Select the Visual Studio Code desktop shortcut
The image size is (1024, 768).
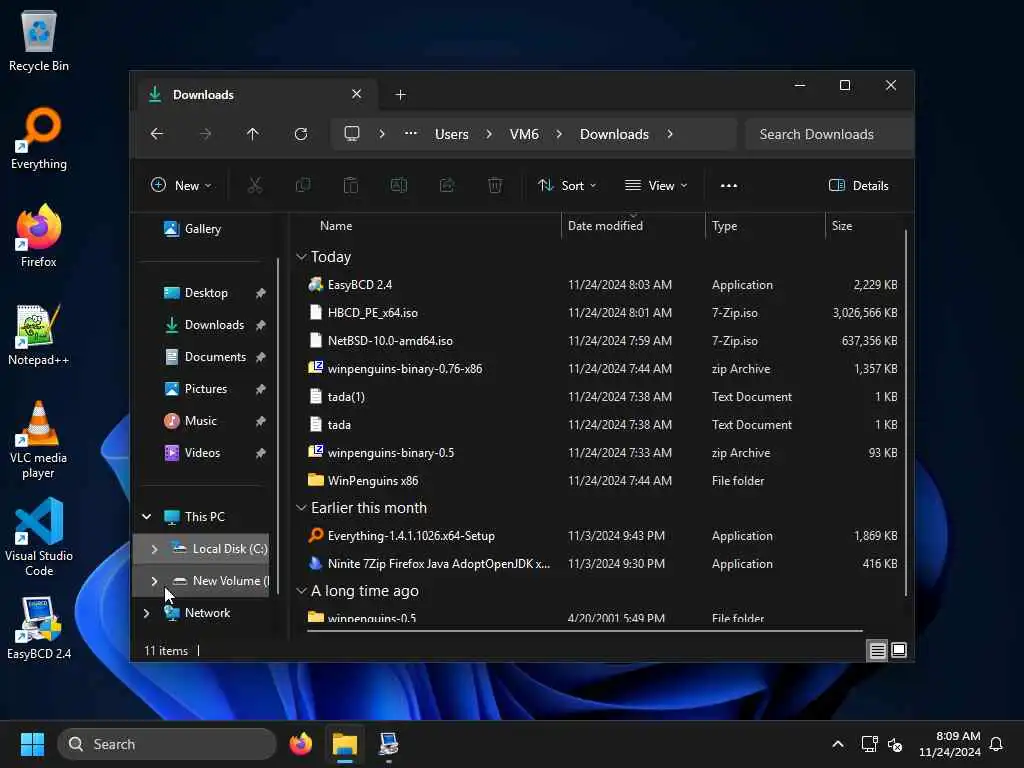click(39, 537)
